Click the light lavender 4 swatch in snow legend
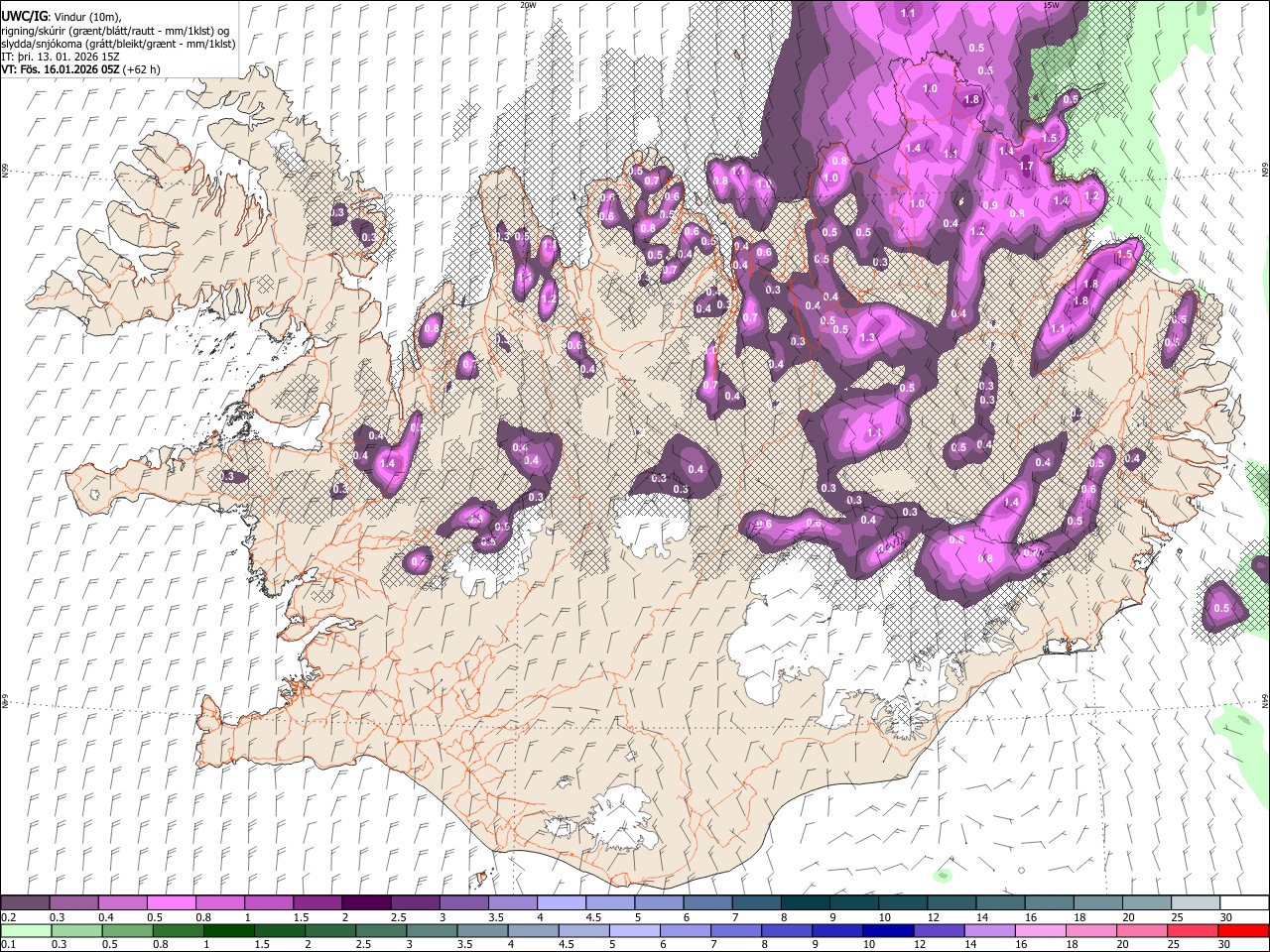 [563, 902]
